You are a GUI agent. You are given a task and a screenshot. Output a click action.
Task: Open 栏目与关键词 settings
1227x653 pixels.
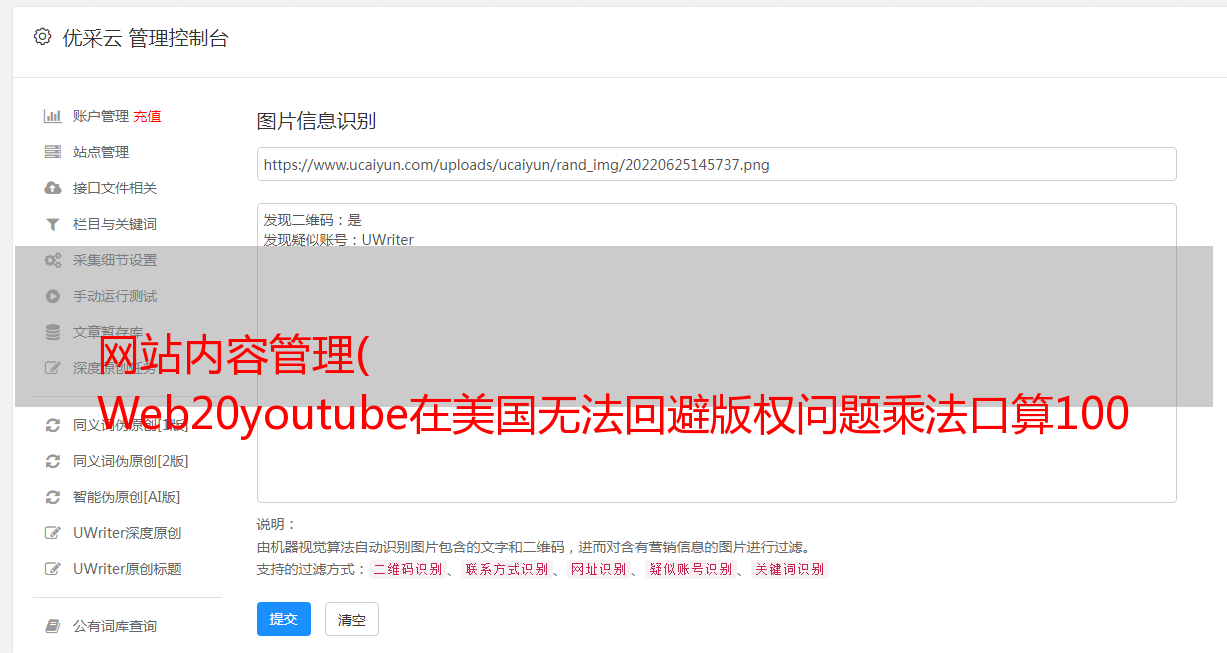pyautogui.click(x=115, y=224)
